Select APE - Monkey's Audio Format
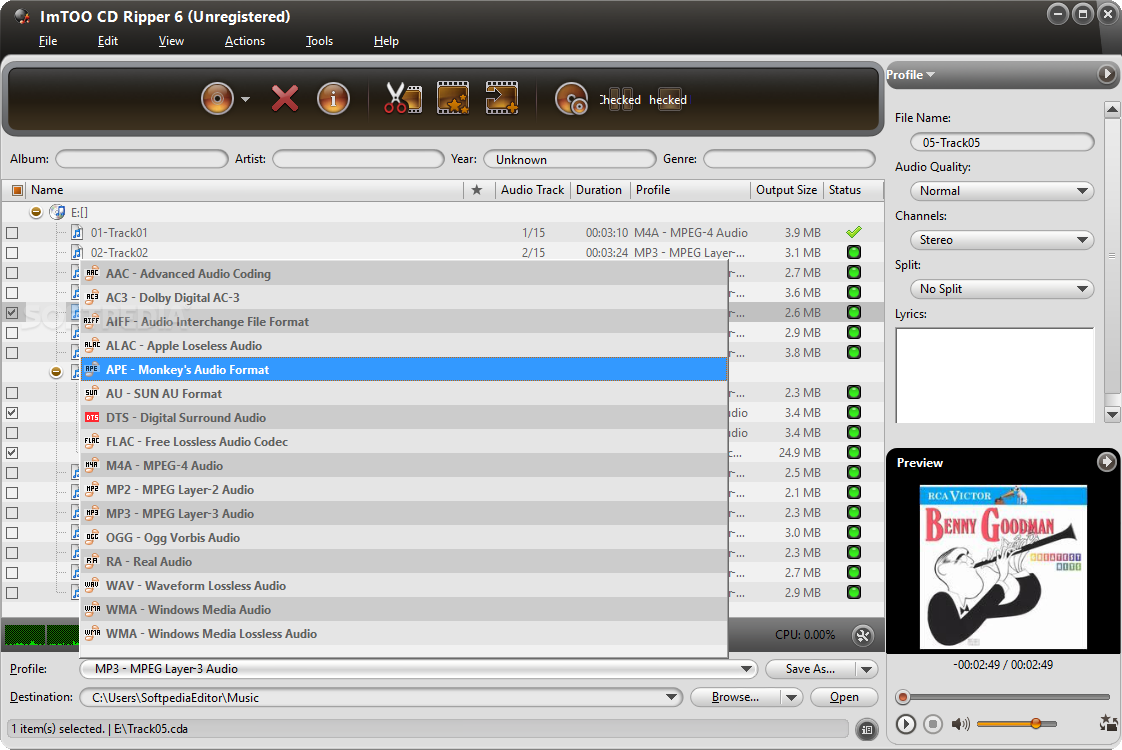 coord(404,369)
